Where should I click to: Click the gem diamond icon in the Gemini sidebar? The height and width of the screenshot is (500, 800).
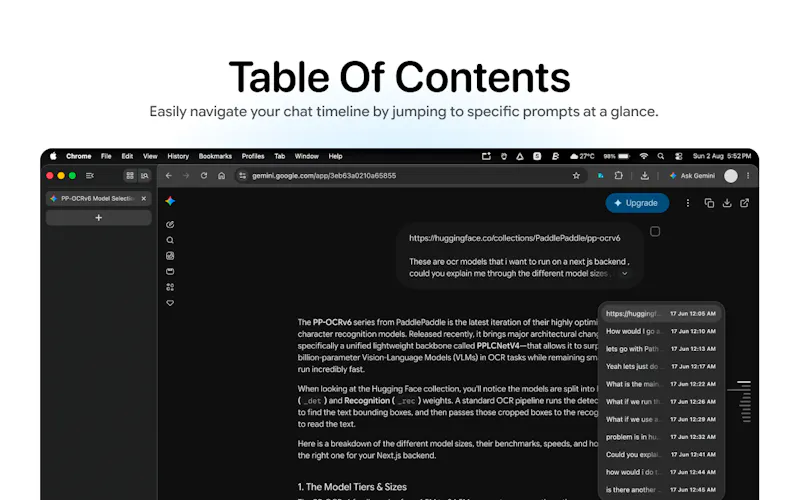[170, 303]
